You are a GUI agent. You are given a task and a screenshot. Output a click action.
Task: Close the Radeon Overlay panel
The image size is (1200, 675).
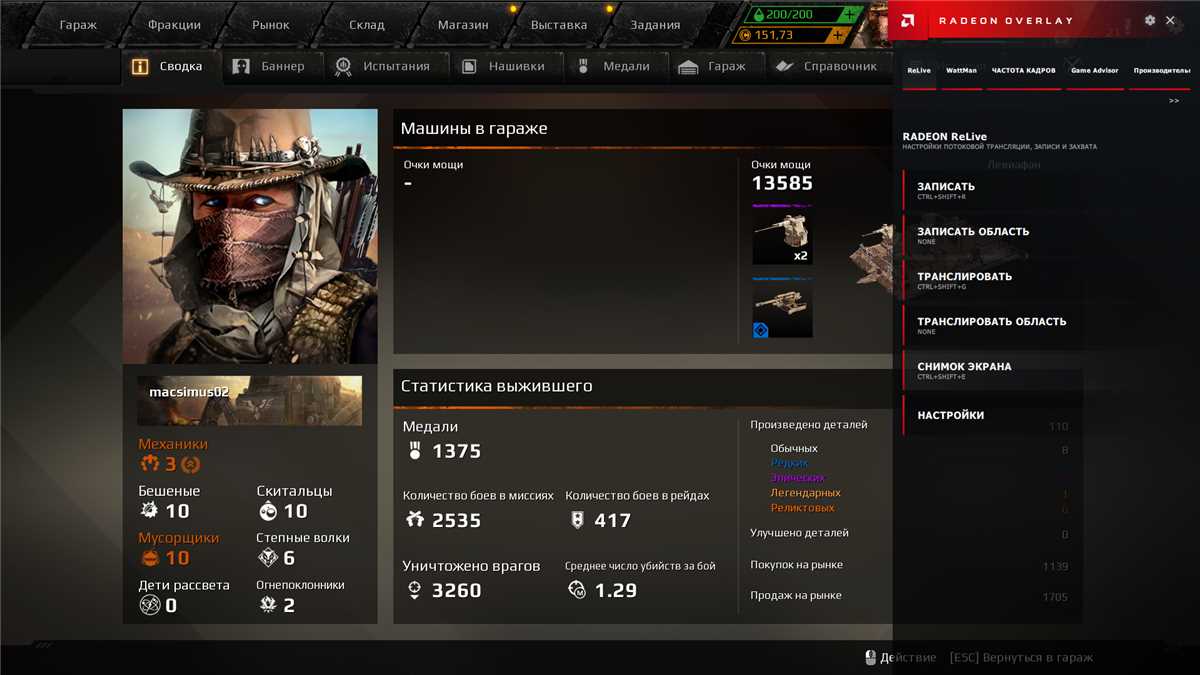point(1171,20)
